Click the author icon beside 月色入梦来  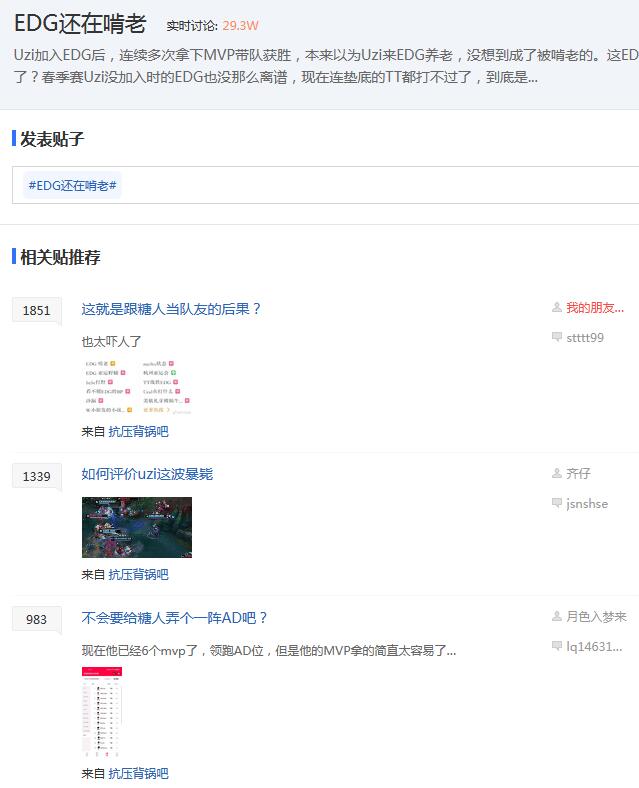tap(557, 616)
